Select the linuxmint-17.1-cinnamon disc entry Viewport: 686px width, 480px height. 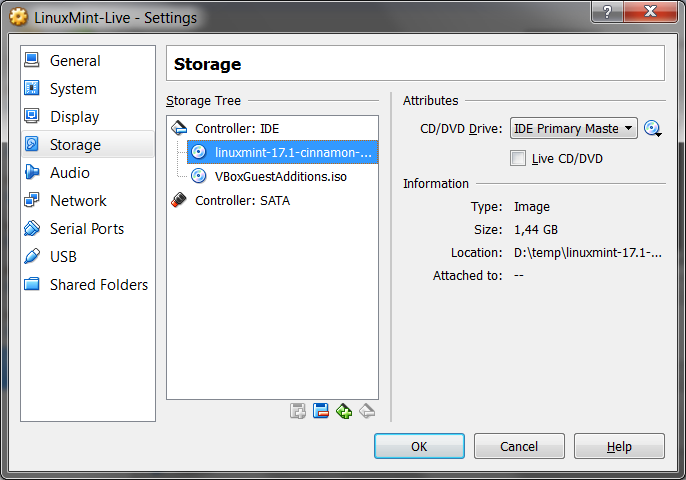283,152
